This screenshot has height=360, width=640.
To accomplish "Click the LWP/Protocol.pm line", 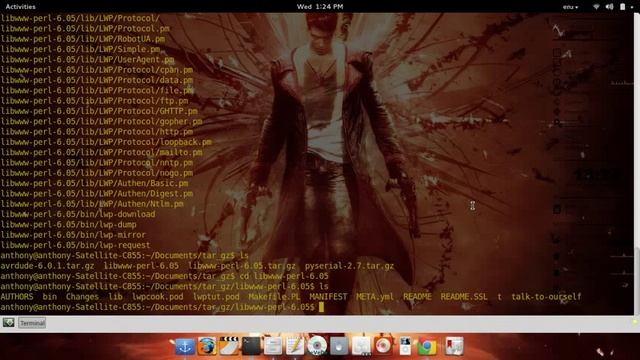I will (85, 29).
